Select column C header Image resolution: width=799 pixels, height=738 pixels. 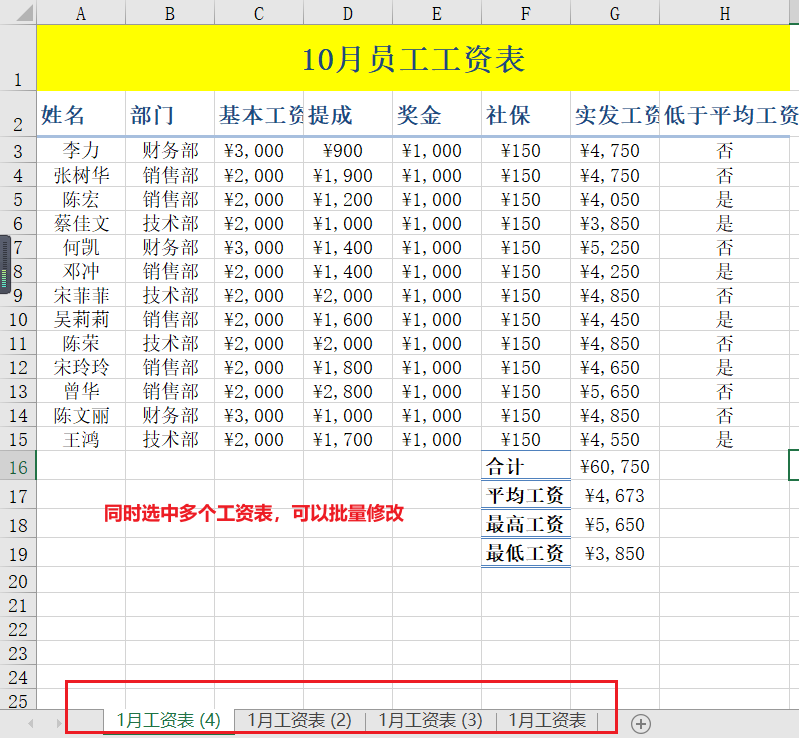(x=259, y=13)
